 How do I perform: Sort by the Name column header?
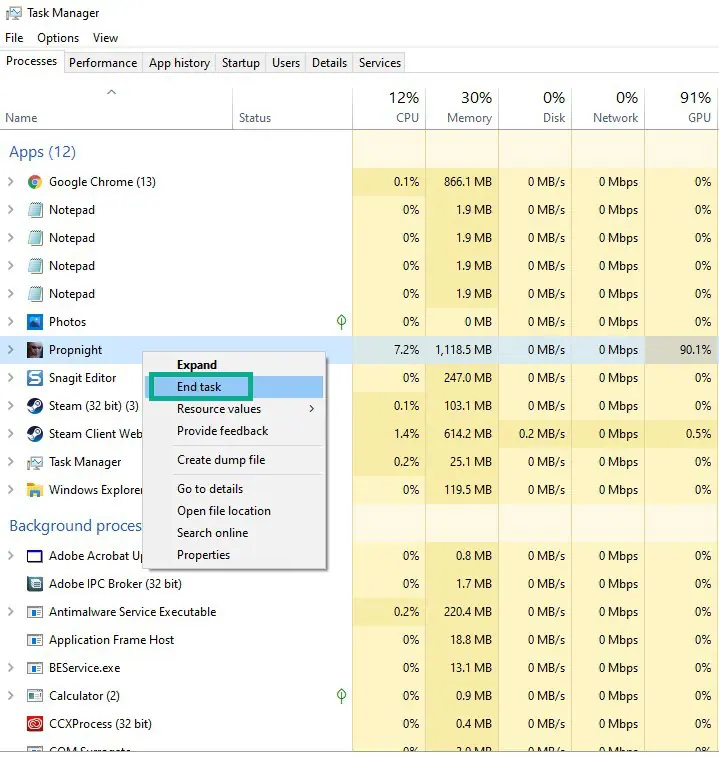tap(116, 109)
